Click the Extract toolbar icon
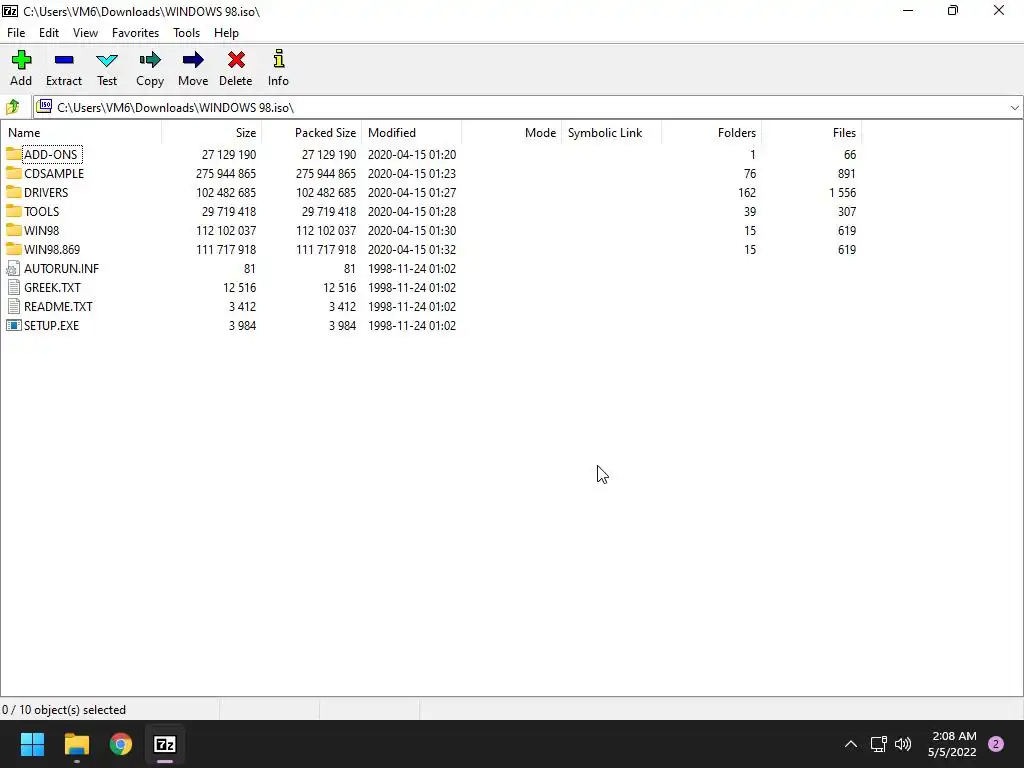The width and height of the screenshot is (1024, 768). pyautogui.click(x=64, y=61)
